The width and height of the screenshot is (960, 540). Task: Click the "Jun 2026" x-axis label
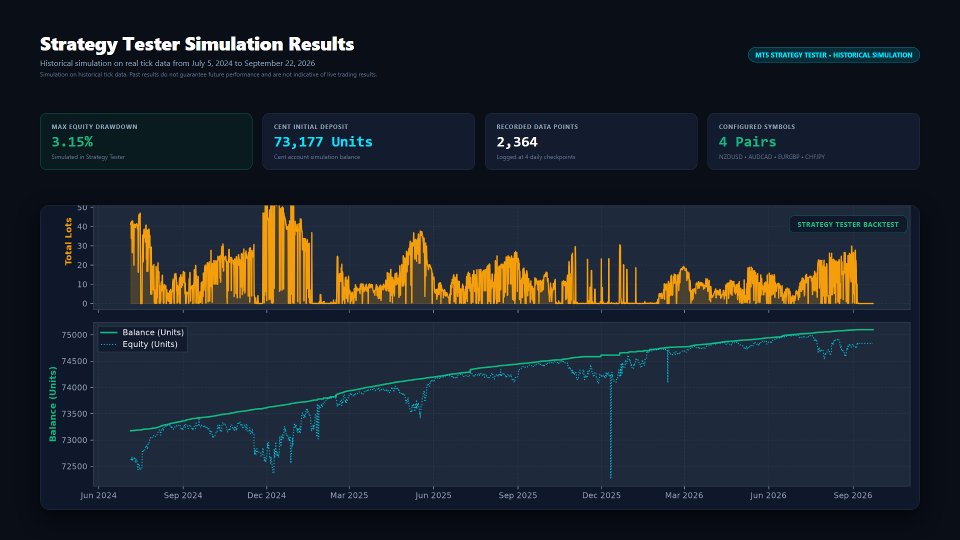[768, 495]
